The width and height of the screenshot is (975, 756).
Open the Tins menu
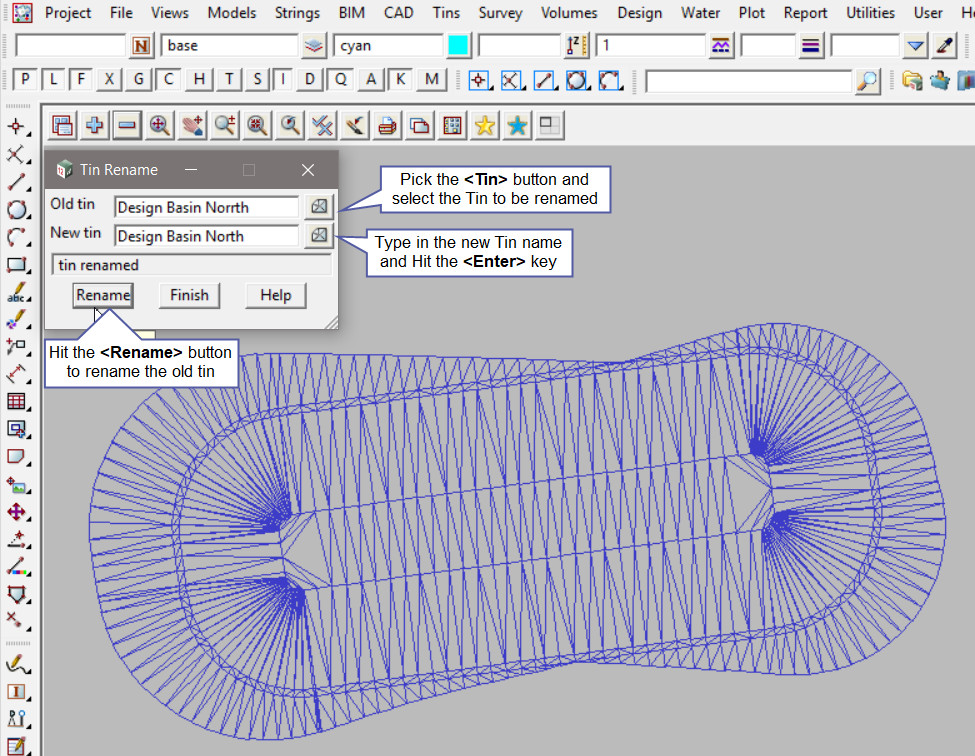[x=446, y=13]
